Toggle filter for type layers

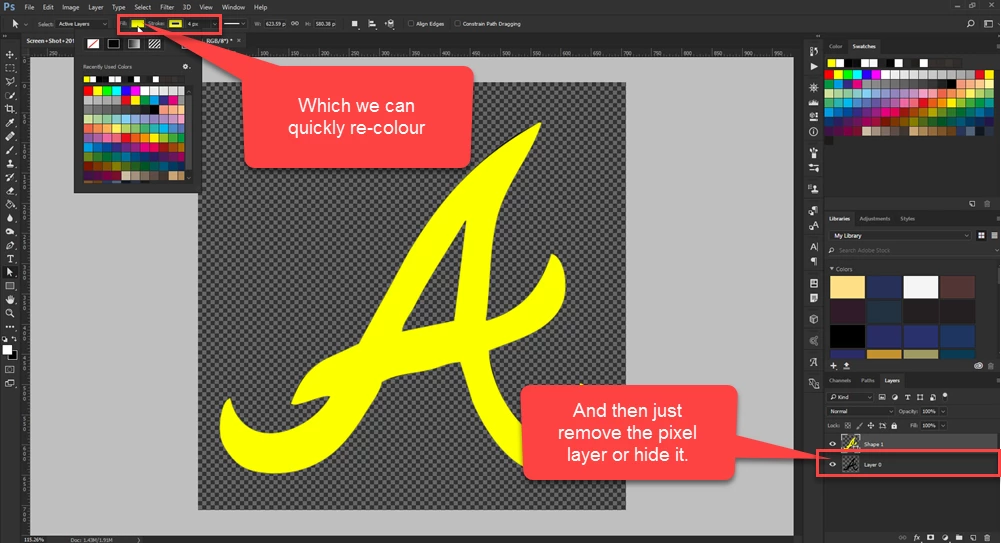tap(907, 397)
